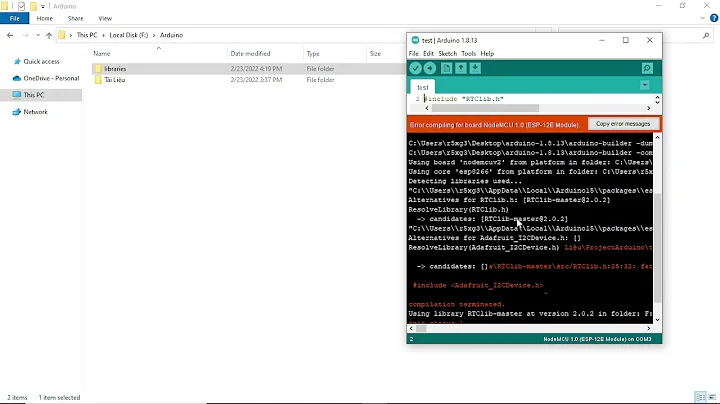The width and height of the screenshot is (720, 404).
Task: Create a new sketch with New icon
Action: tap(446, 68)
